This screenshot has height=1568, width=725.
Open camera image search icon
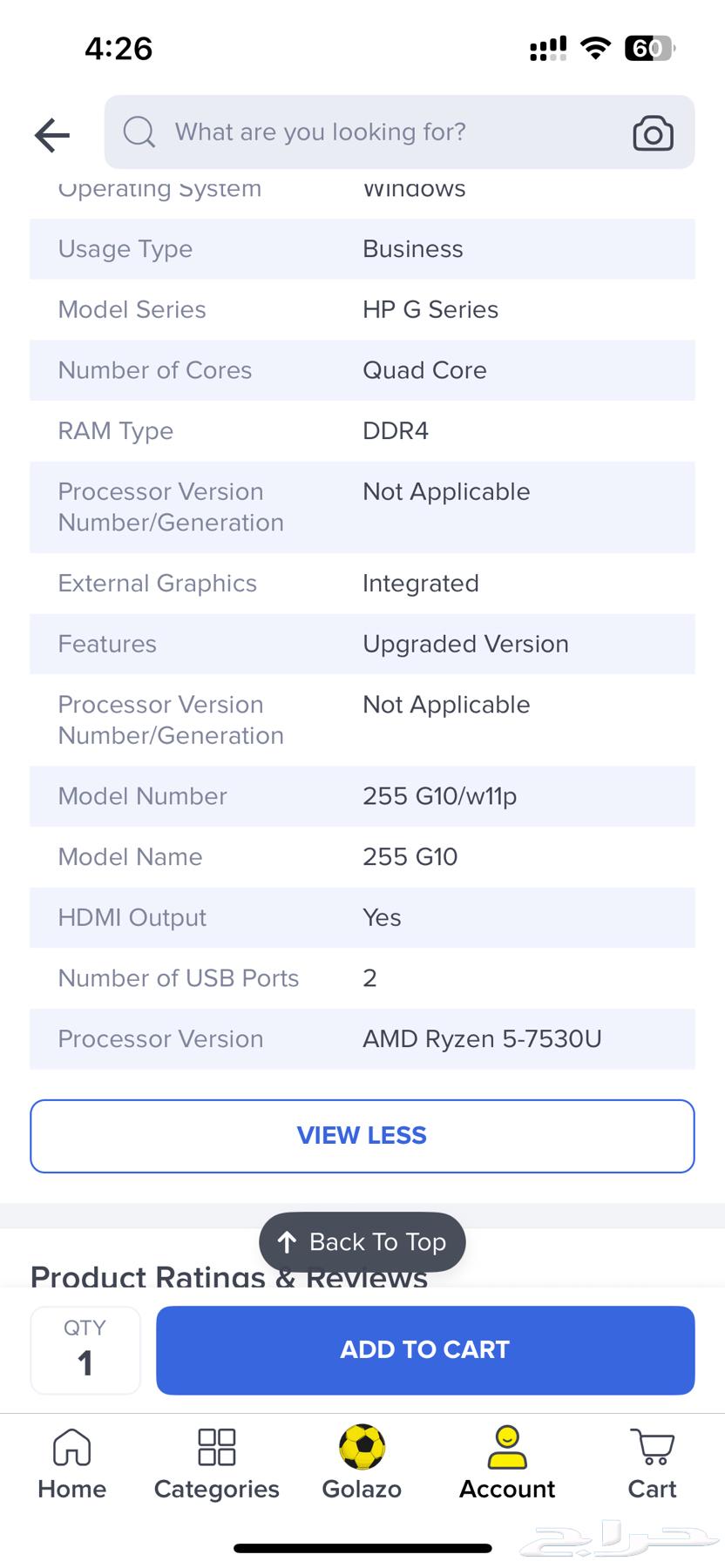click(x=653, y=133)
